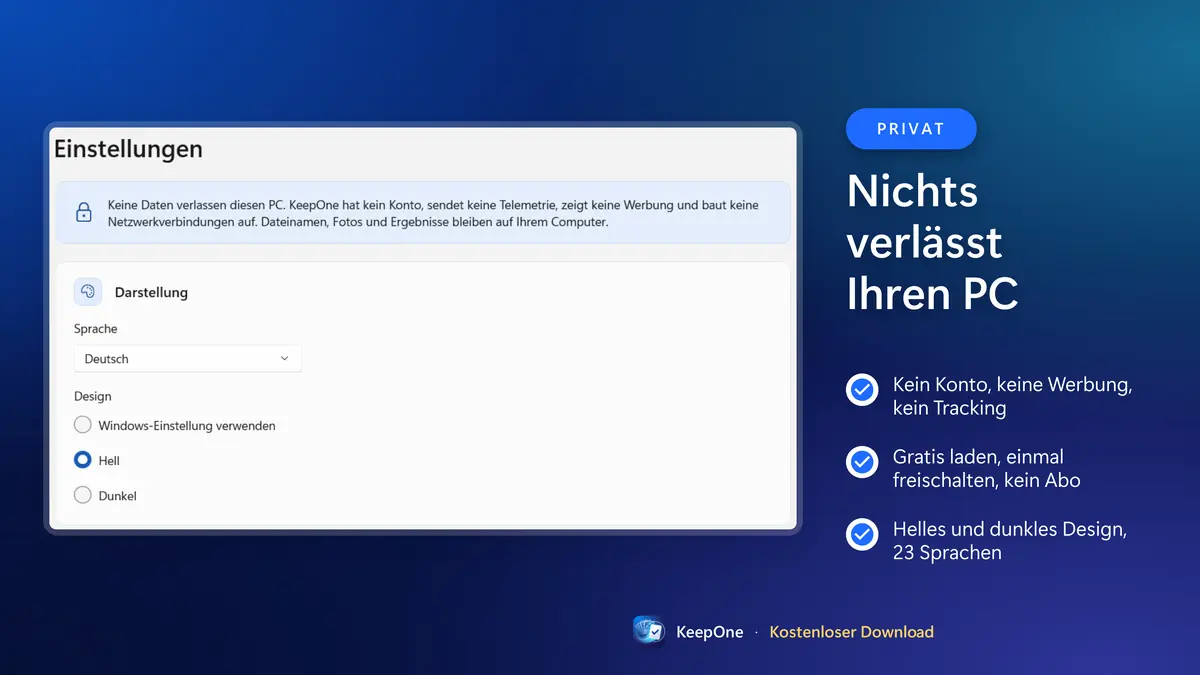Click the 'Kein Konto, keine Werbung' text
1200x675 pixels.
[1012, 396]
